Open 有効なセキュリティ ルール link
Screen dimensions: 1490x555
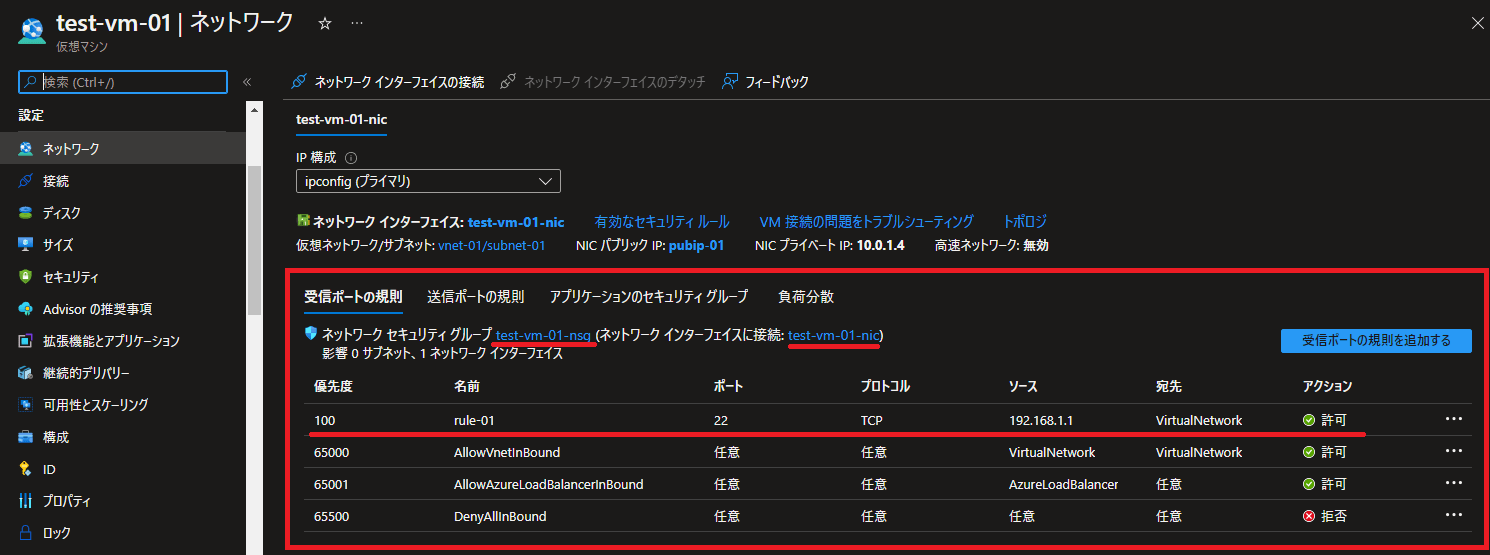pos(662,221)
